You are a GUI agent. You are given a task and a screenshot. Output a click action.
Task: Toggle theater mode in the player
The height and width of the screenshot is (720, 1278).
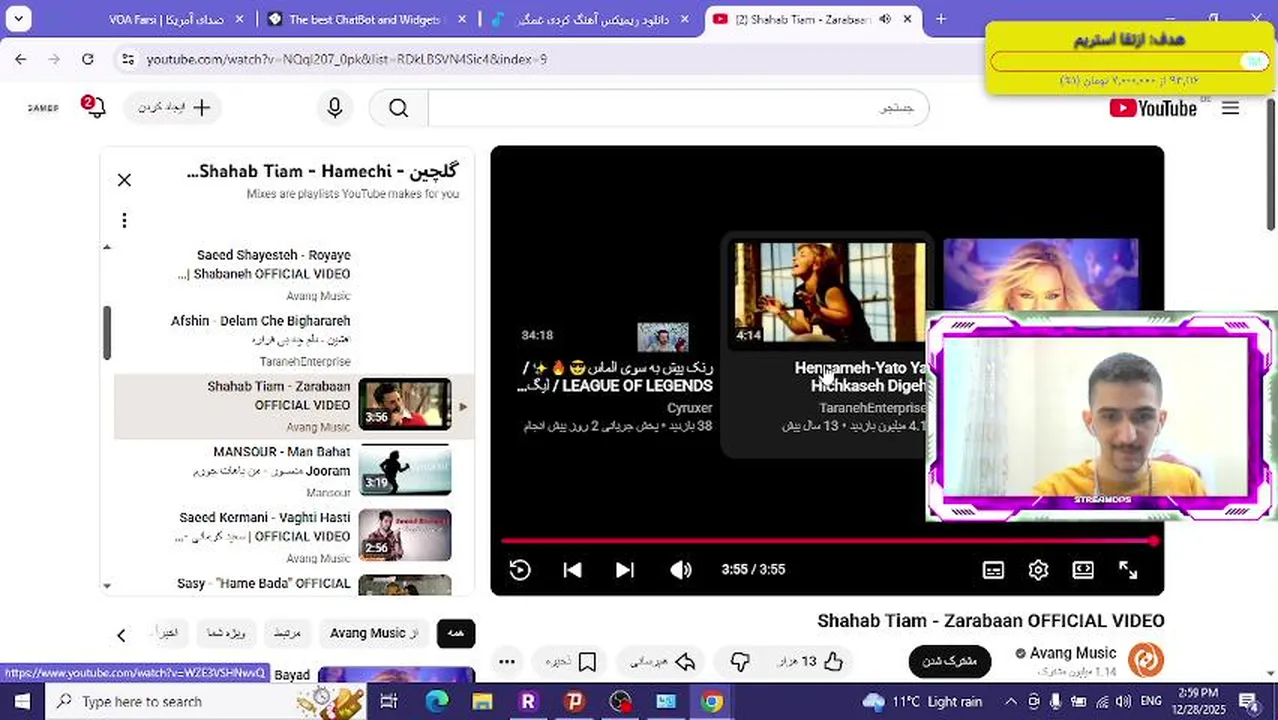pos(1083,570)
